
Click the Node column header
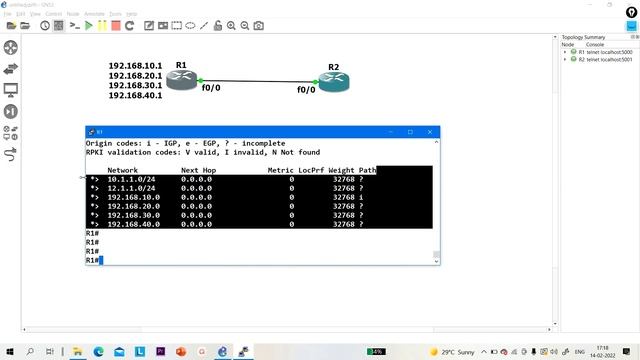coord(568,44)
